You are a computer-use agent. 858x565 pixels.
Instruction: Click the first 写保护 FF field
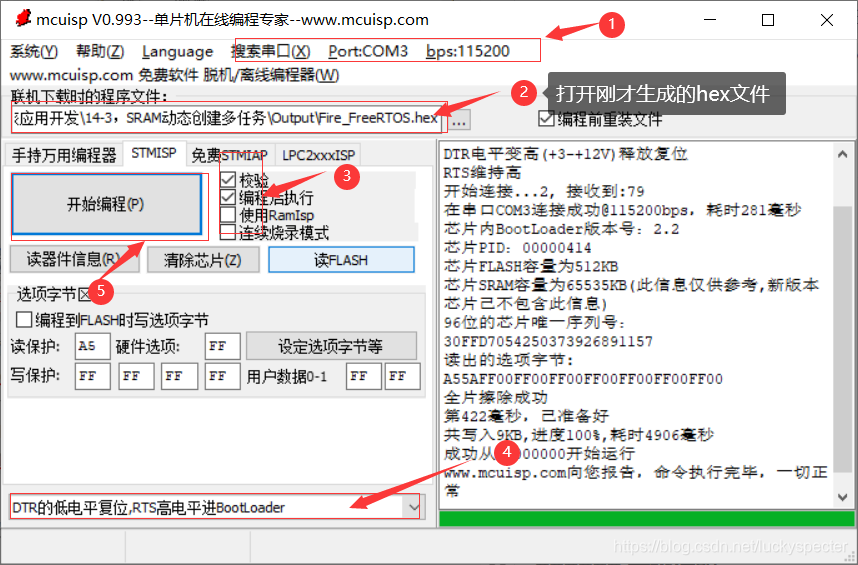[x=92, y=376]
